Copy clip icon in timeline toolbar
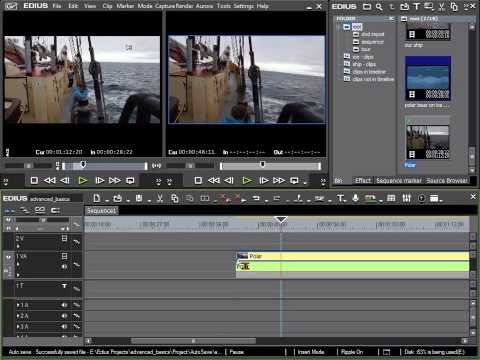This screenshot has height=360, width=480. (175, 198)
